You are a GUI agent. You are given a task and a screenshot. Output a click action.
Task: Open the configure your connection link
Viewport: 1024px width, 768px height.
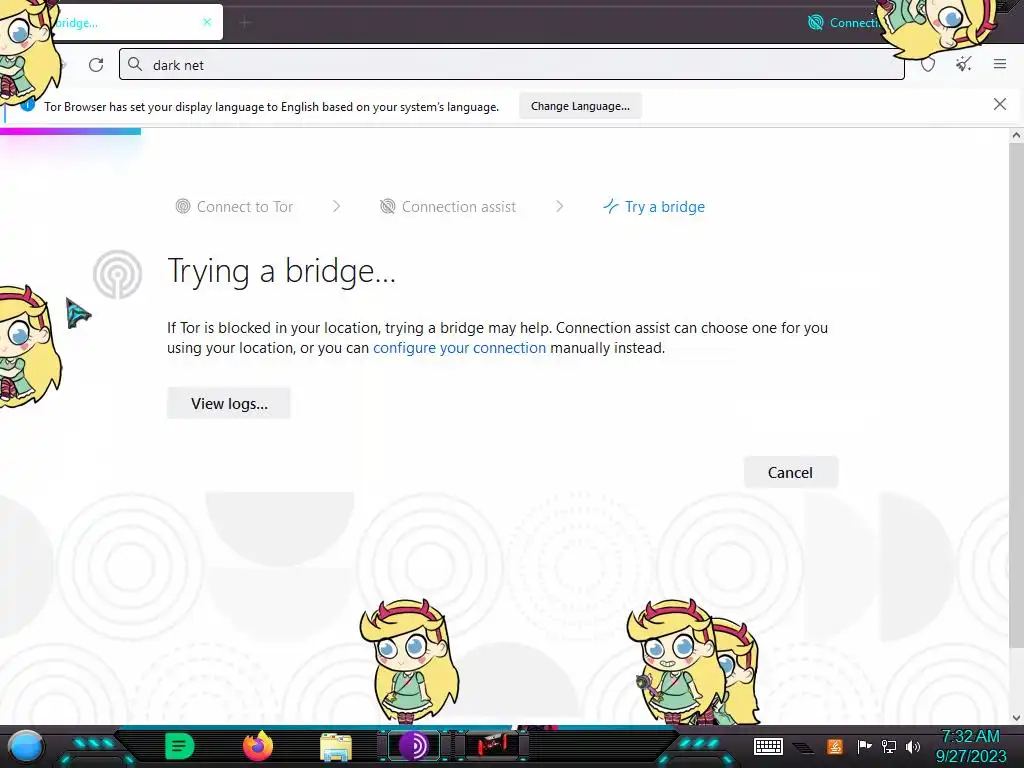pos(459,348)
